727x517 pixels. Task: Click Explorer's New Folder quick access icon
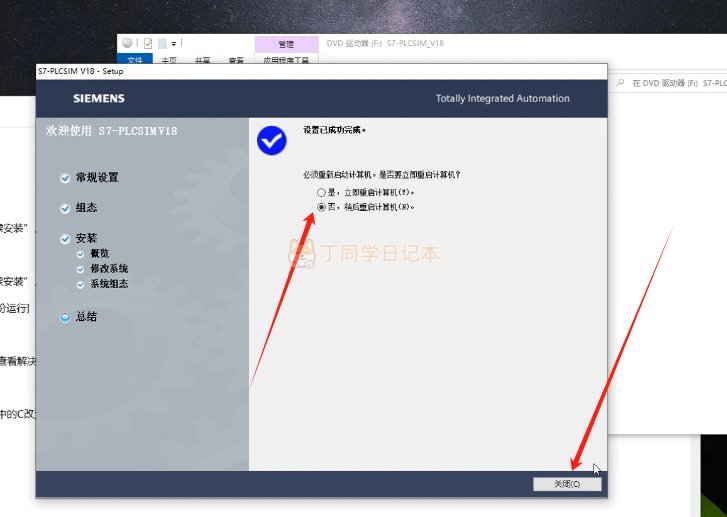(162, 44)
